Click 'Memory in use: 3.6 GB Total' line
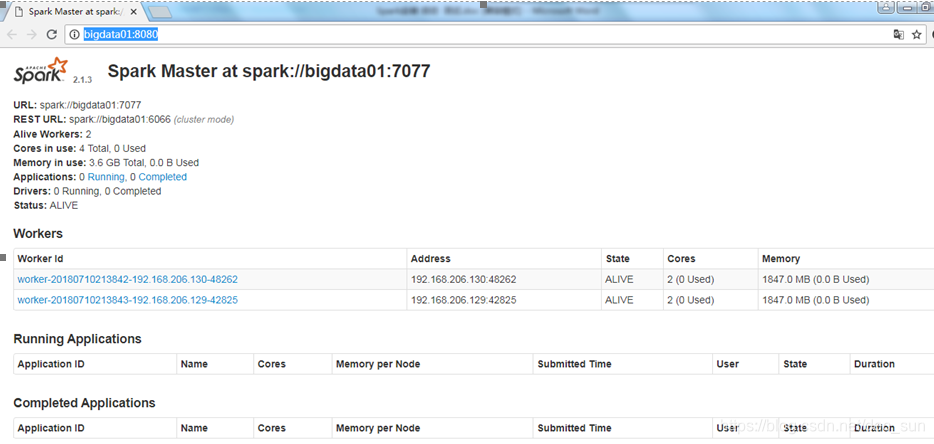The image size is (934, 444). tap(106, 162)
